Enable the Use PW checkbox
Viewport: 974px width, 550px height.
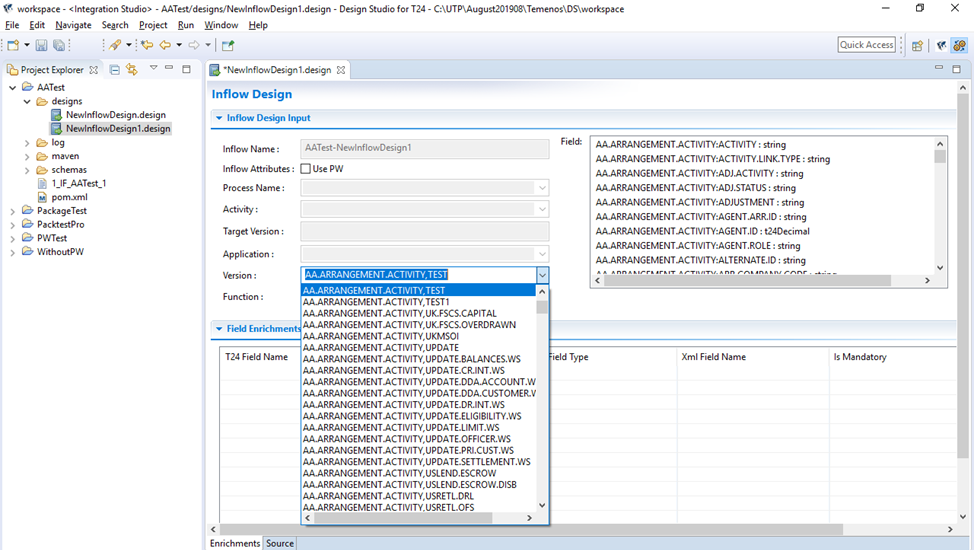point(306,169)
